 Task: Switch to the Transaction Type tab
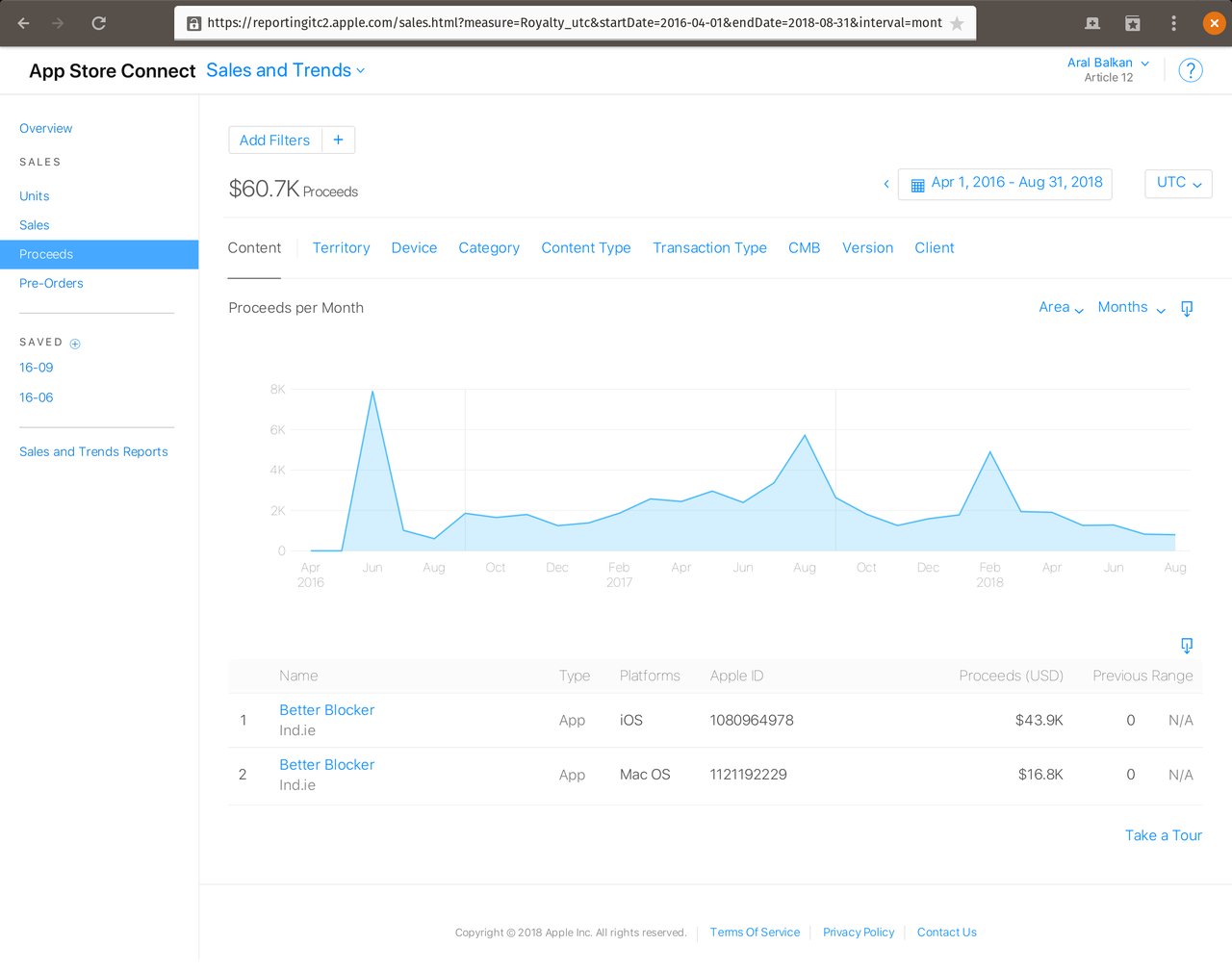coord(709,248)
